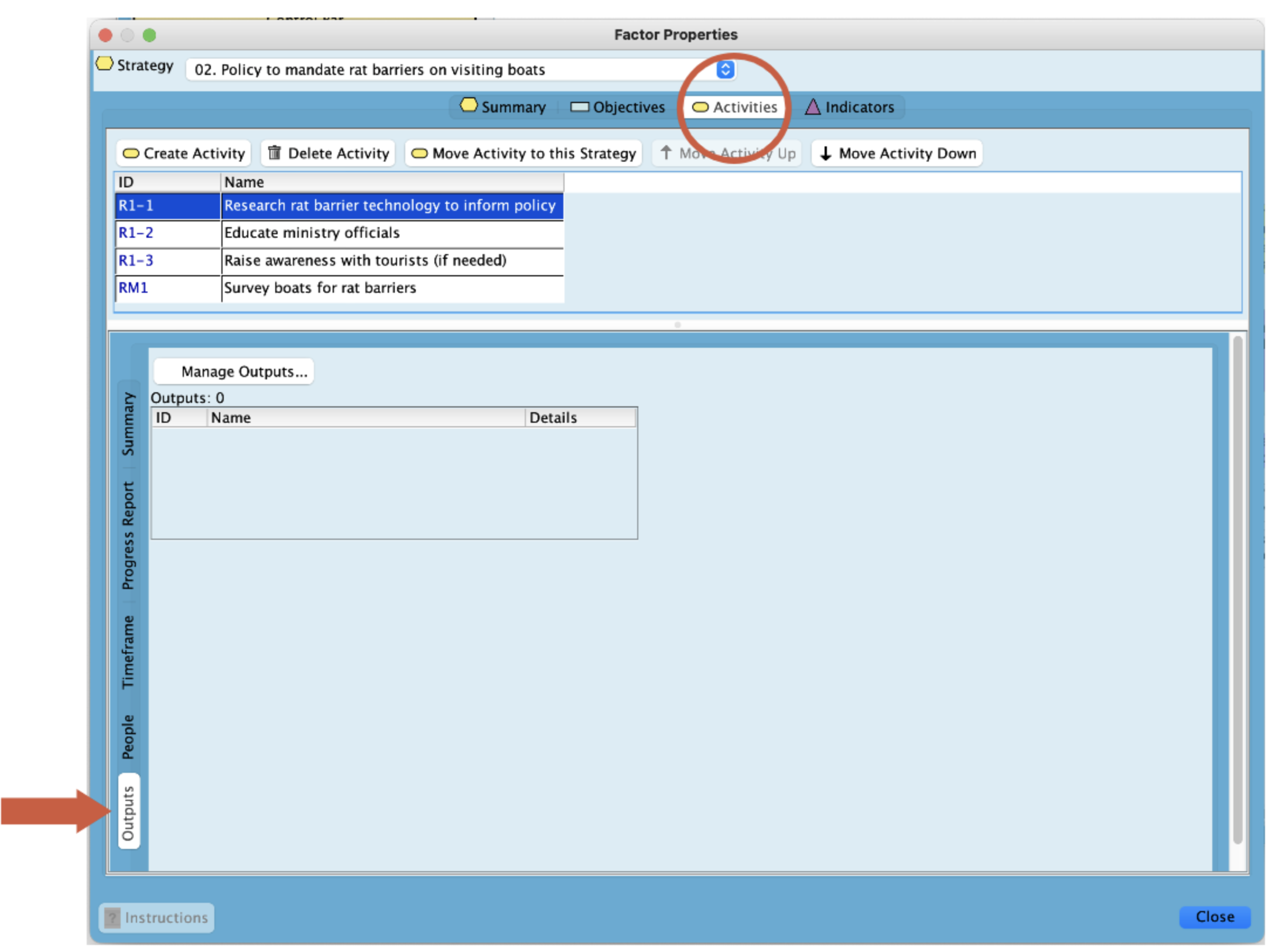Open the Indicators tab with triangle icon

click(849, 107)
